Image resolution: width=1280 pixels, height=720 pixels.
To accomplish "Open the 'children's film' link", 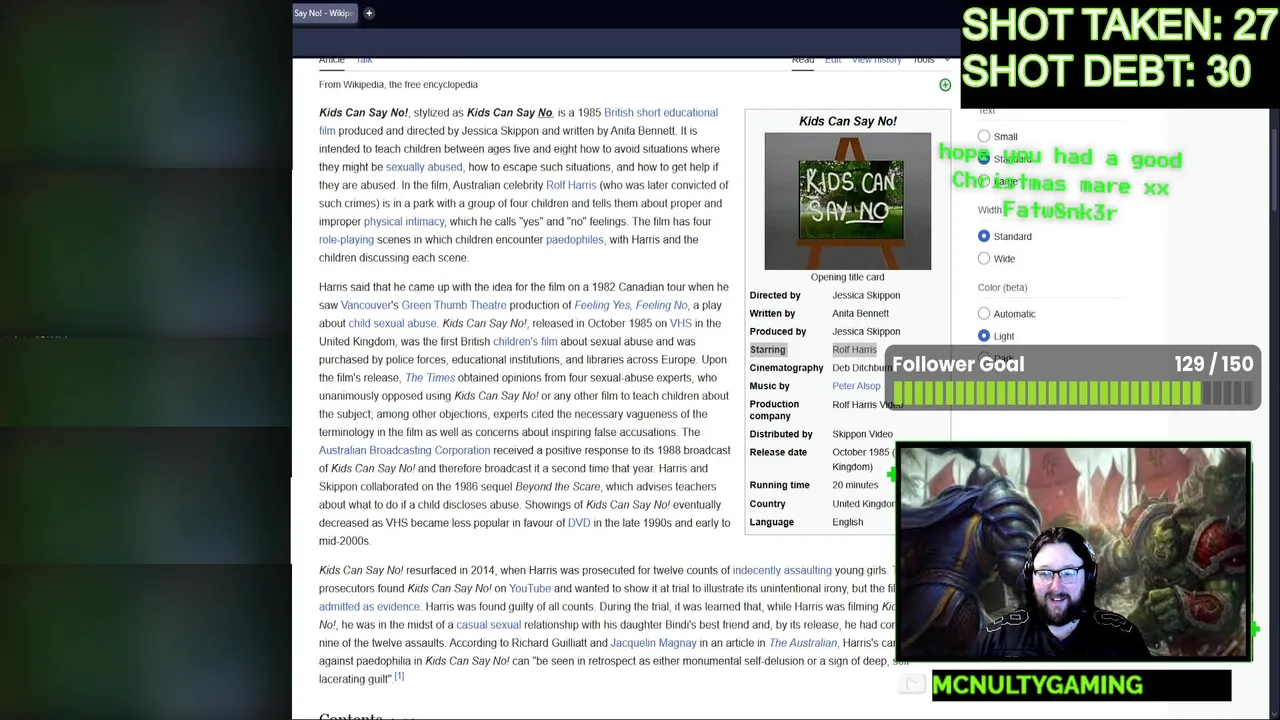I will pyautogui.click(x=525, y=341).
